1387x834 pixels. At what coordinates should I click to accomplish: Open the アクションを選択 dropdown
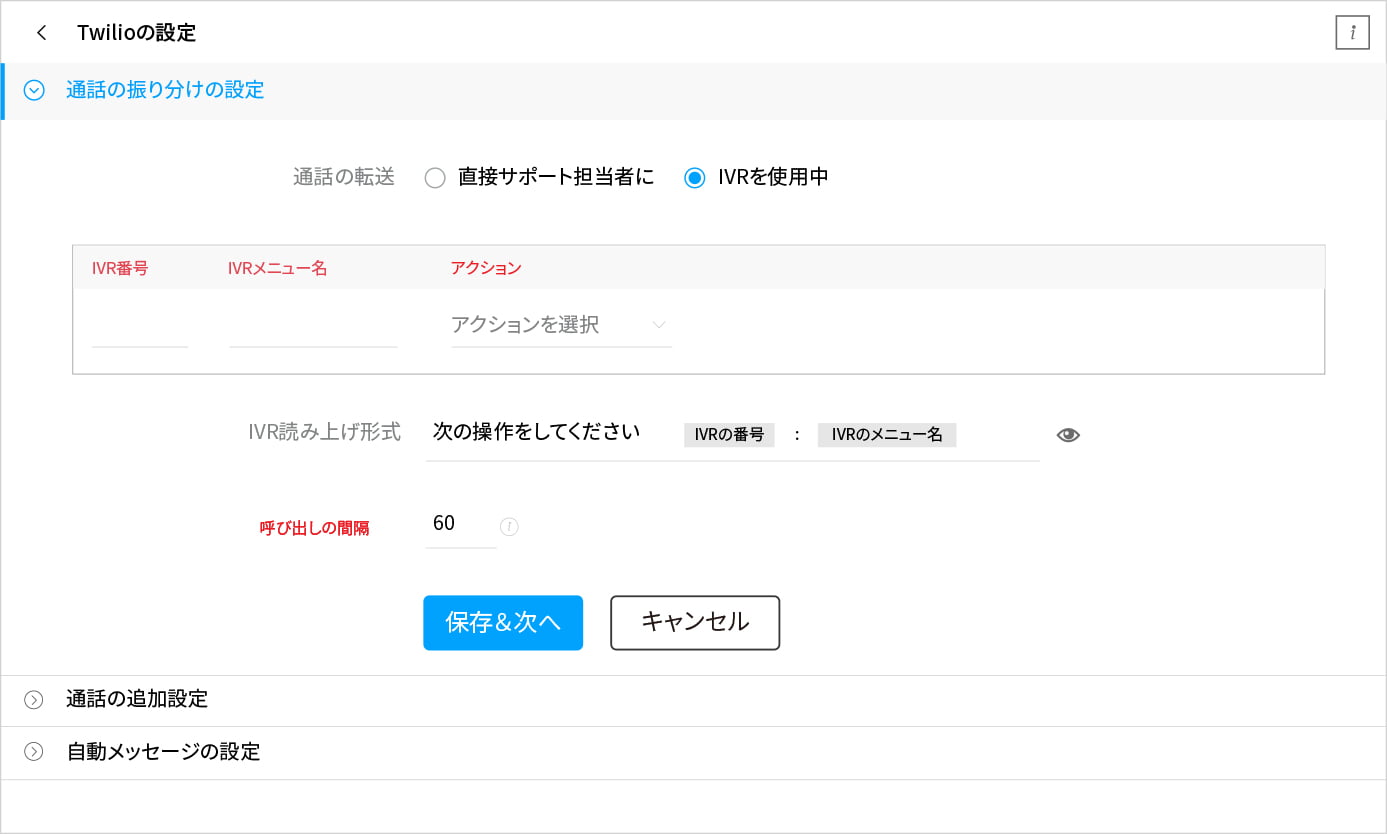coord(560,325)
